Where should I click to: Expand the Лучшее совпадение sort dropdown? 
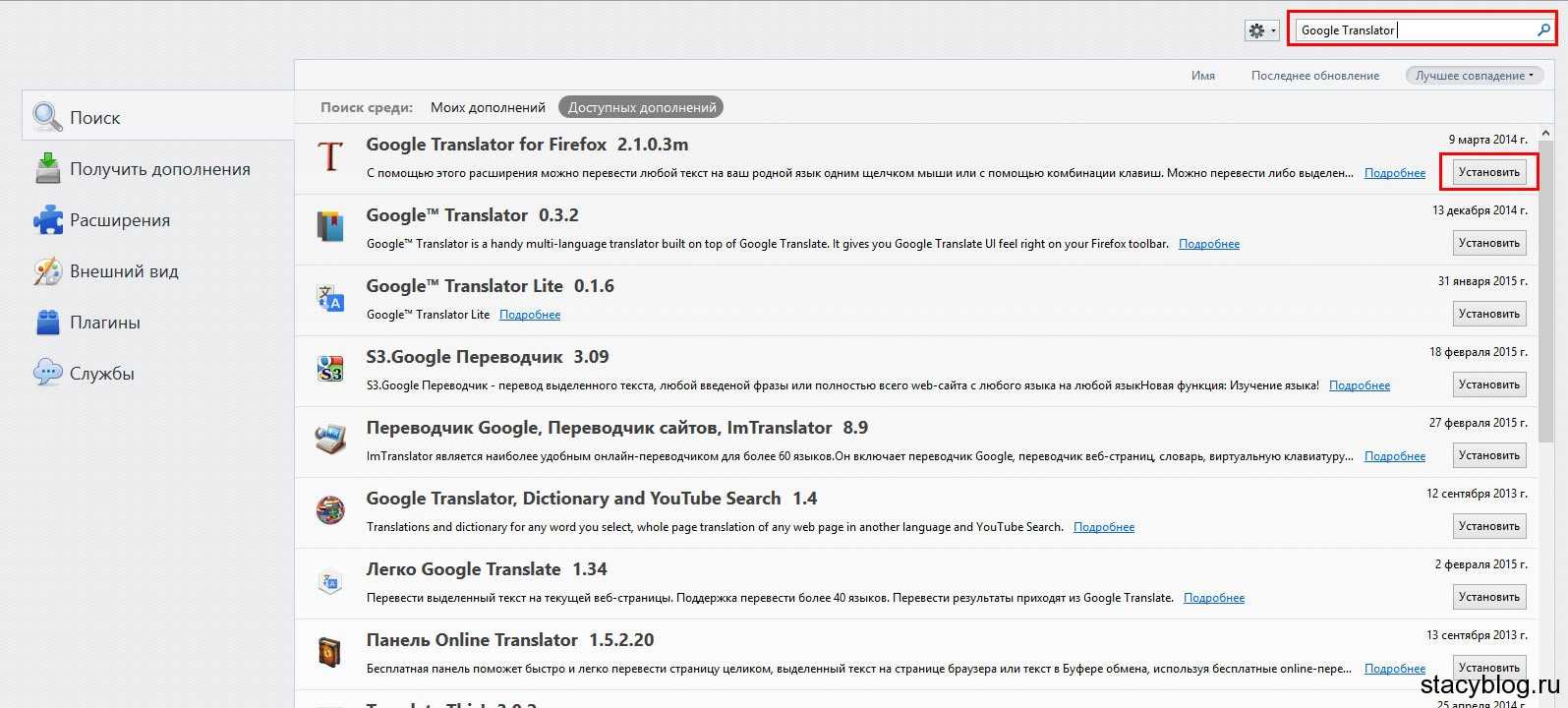[1475, 76]
